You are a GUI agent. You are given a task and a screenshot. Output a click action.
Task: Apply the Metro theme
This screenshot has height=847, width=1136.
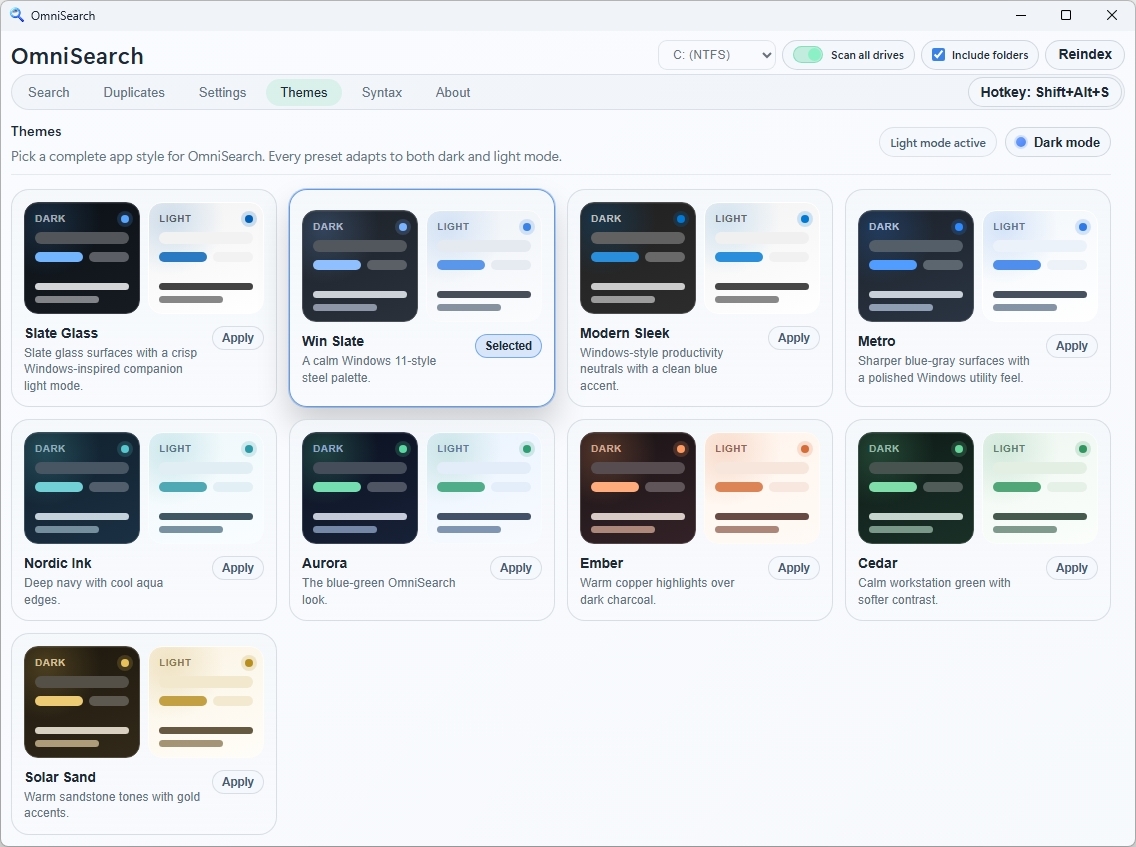click(x=1071, y=345)
